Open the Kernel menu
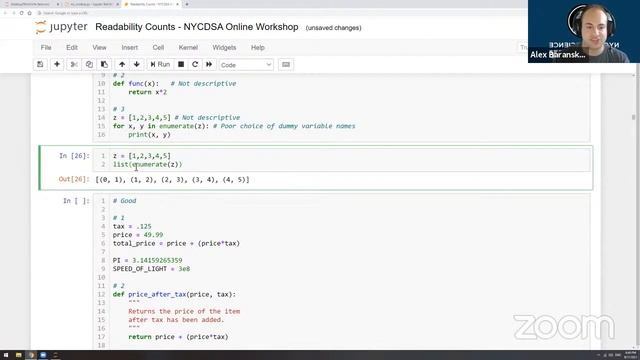640x360 pixels. (x=188, y=47)
